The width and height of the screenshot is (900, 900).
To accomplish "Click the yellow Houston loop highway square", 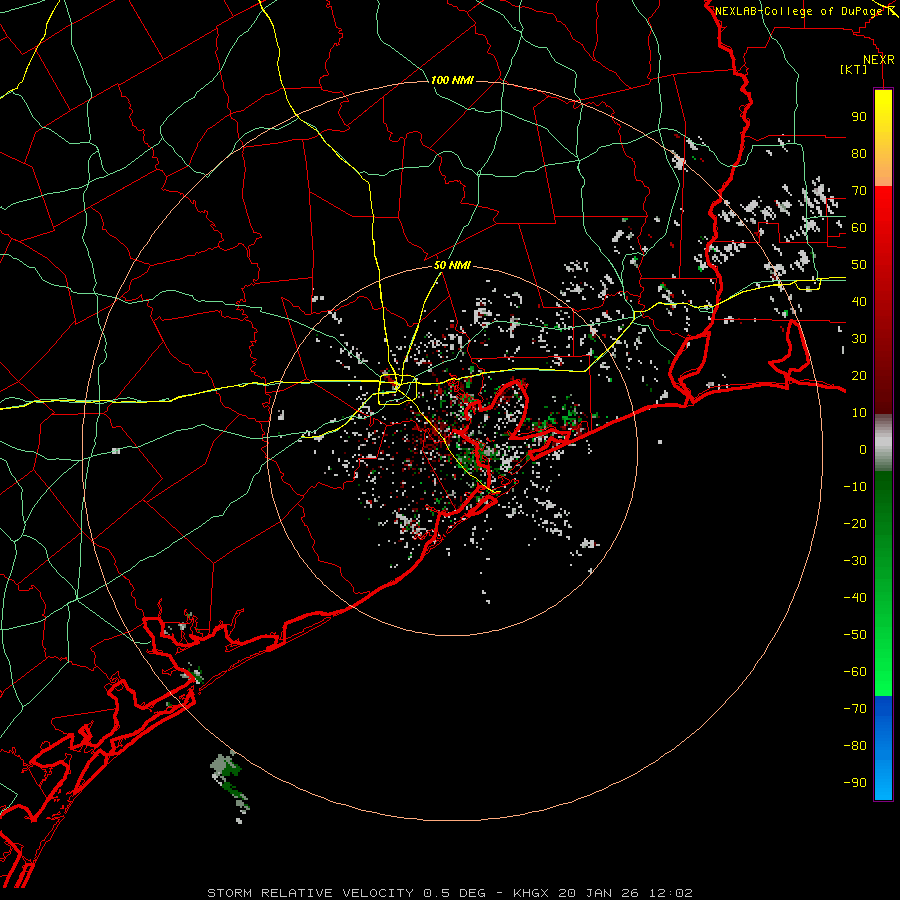I will (397, 389).
